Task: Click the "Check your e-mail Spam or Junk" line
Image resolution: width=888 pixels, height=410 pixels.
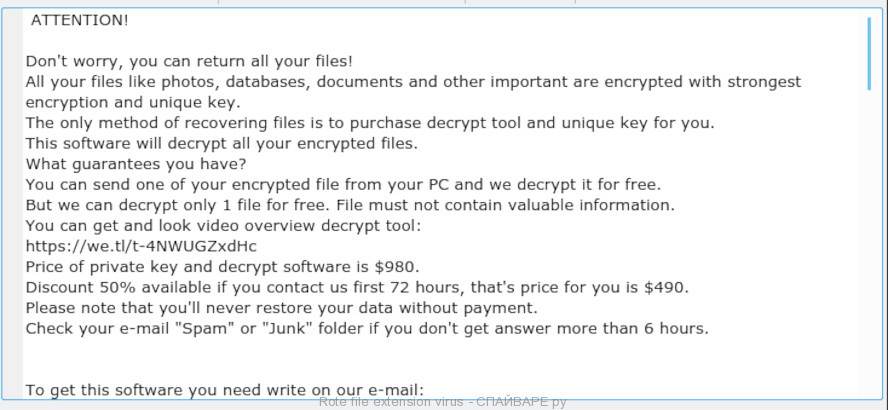Action: 367,328
